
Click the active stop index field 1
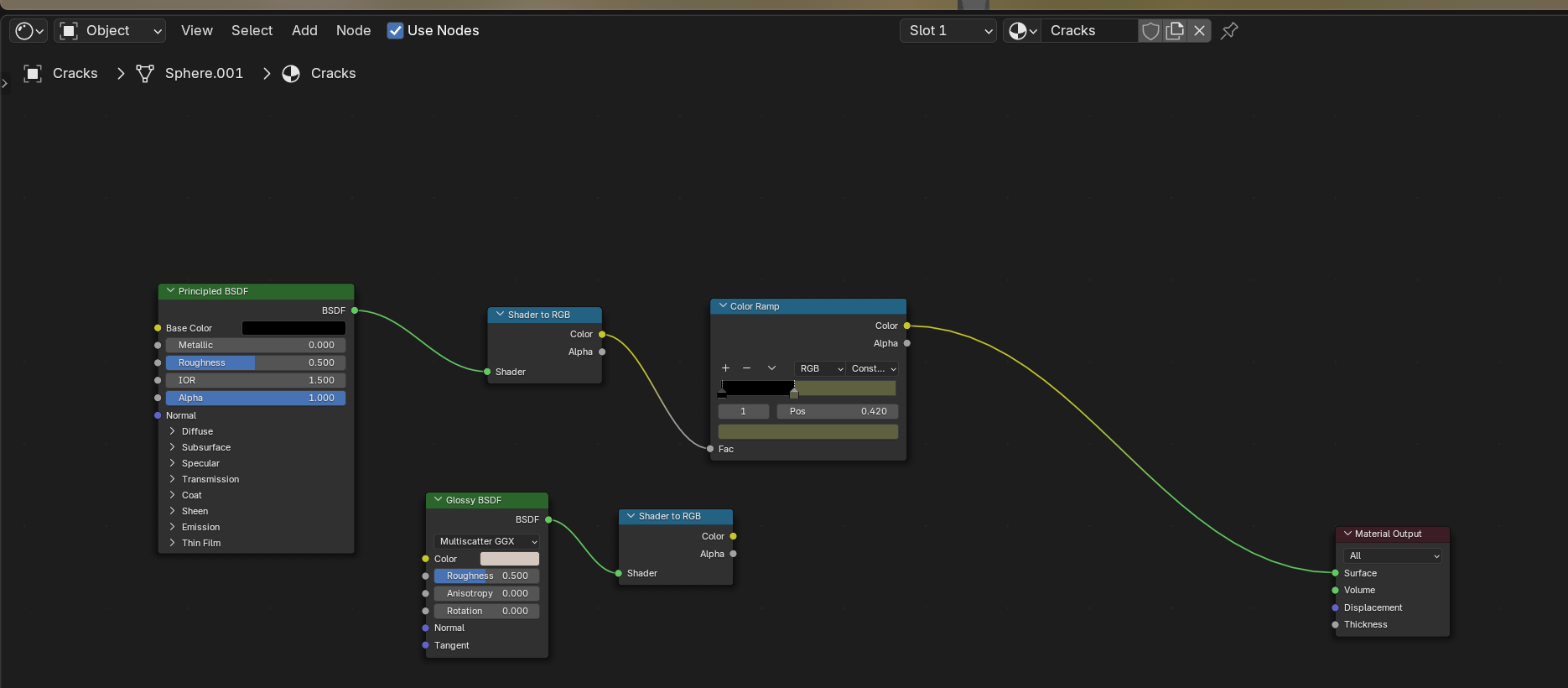click(x=744, y=411)
